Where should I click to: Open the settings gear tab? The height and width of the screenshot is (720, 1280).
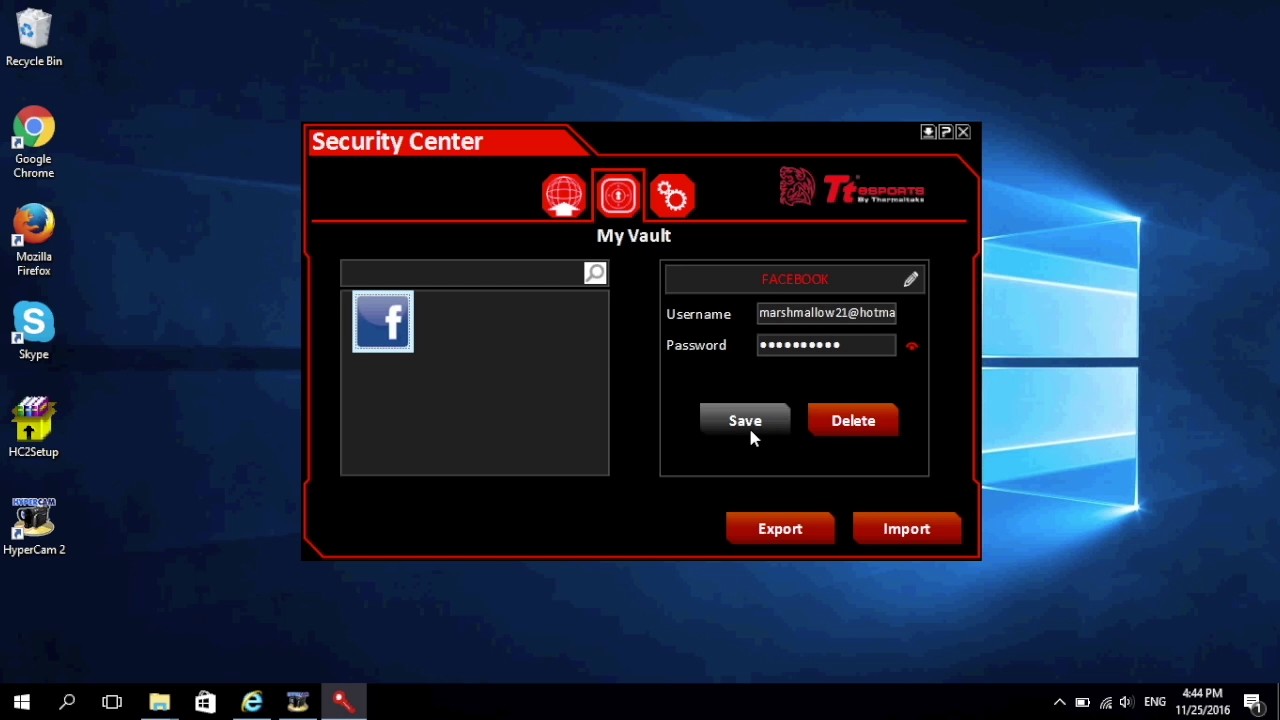(x=672, y=195)
